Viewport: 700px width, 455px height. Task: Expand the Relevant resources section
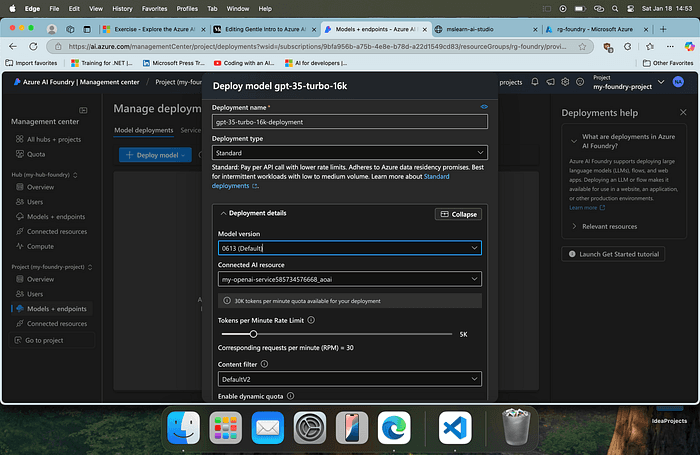[x=574, y=226]
